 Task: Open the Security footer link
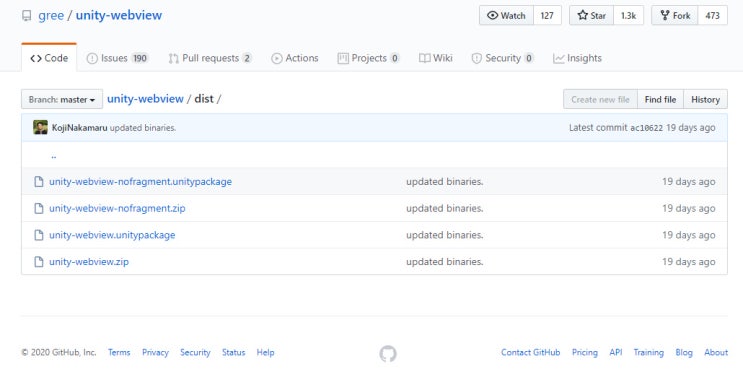[195, 352]
